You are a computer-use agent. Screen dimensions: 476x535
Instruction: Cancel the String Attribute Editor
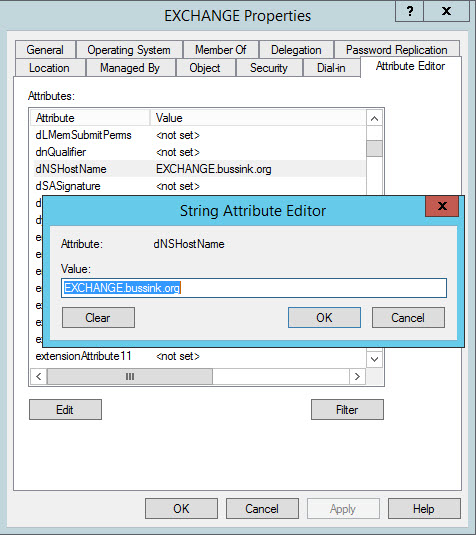click(408, 318)
